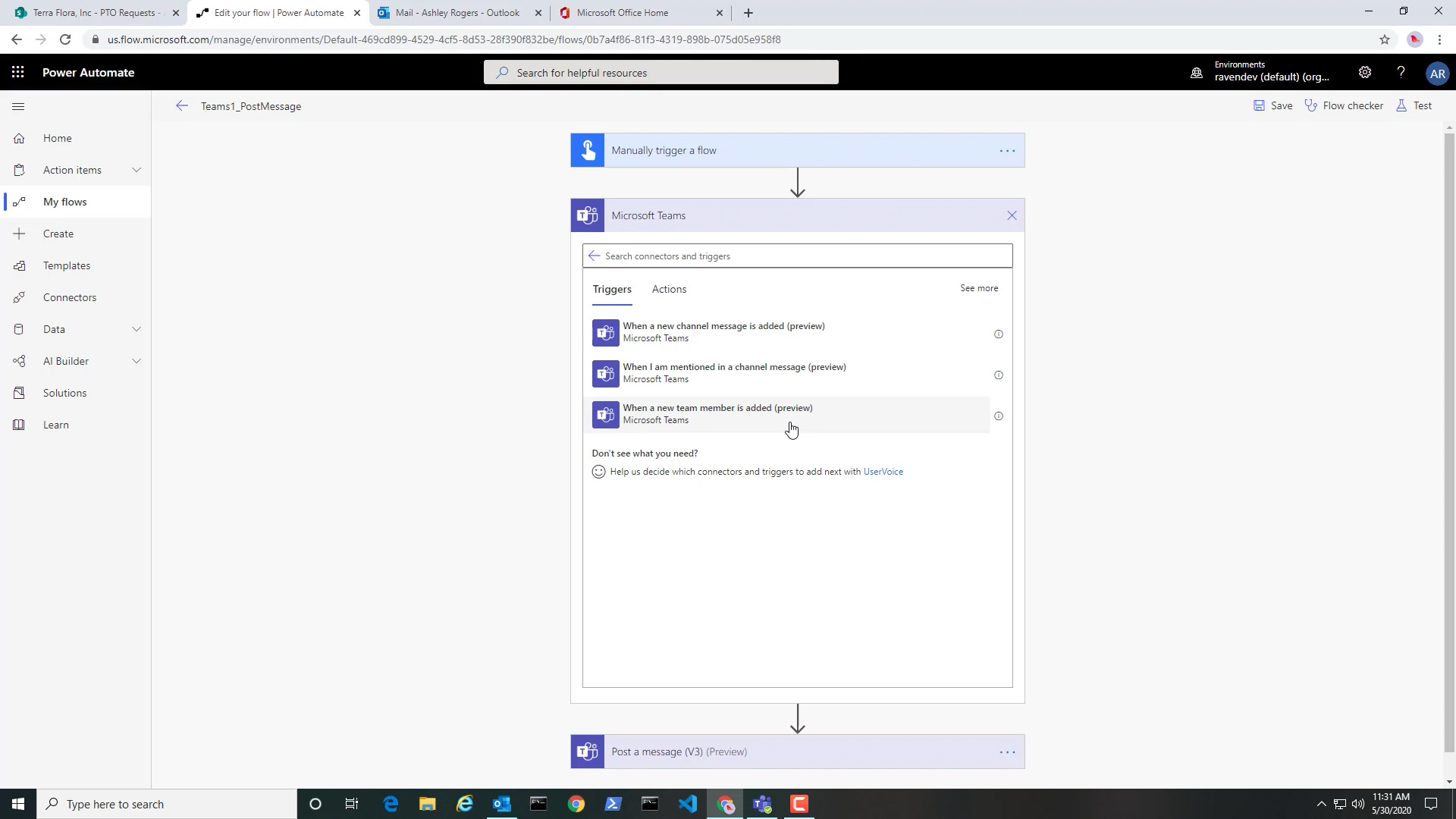Expand the Manually trigger a flow step
Screen dimensions: 1456x819
(797, 150)
